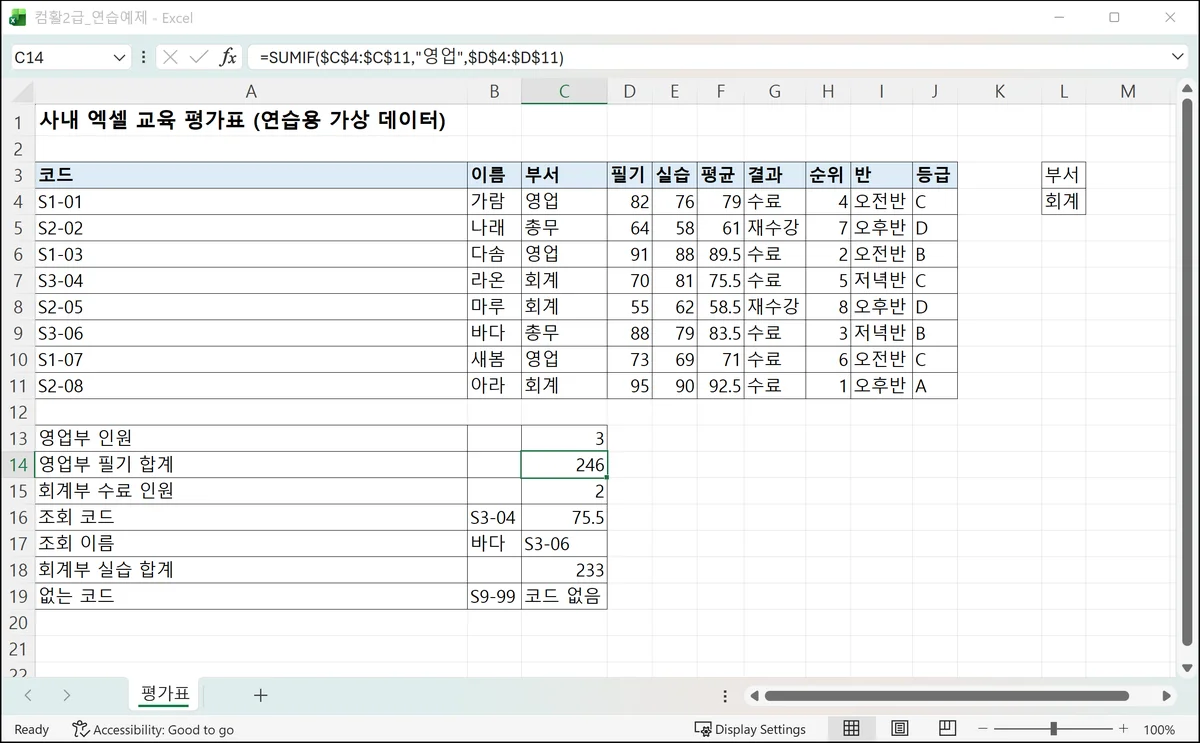Go to next sheet arrow
This screenshot has width=1200, height=743.
click(66, 695)
